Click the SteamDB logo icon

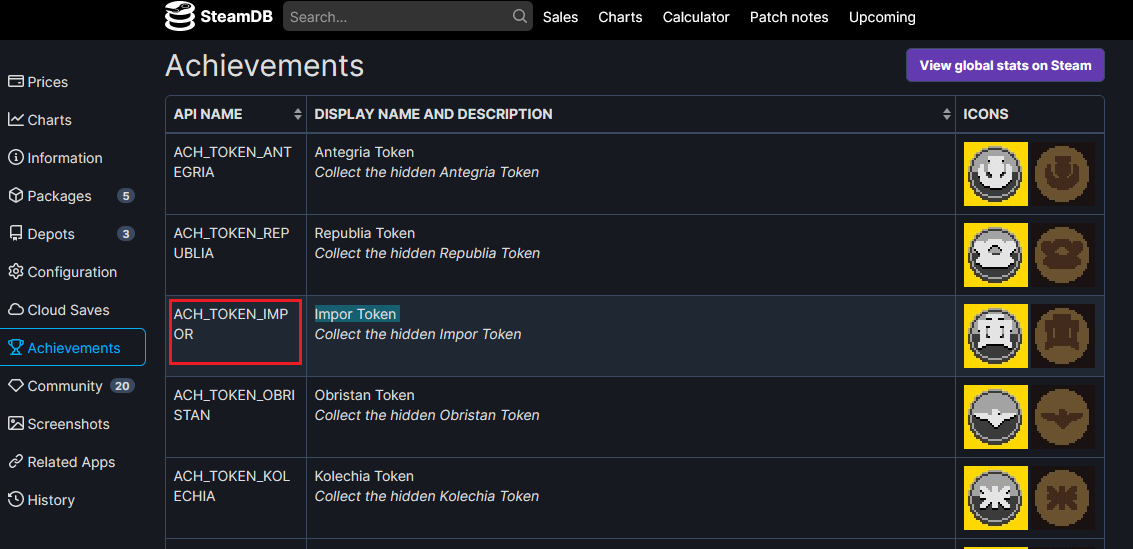(x=180, y=16)
